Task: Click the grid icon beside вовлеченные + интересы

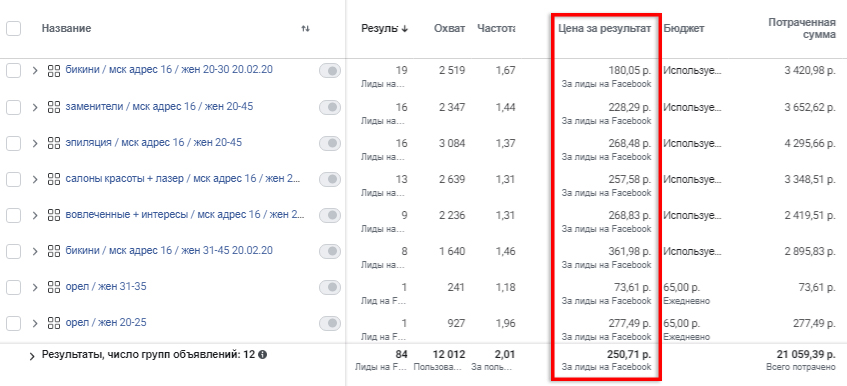Action: click(53, 215)
